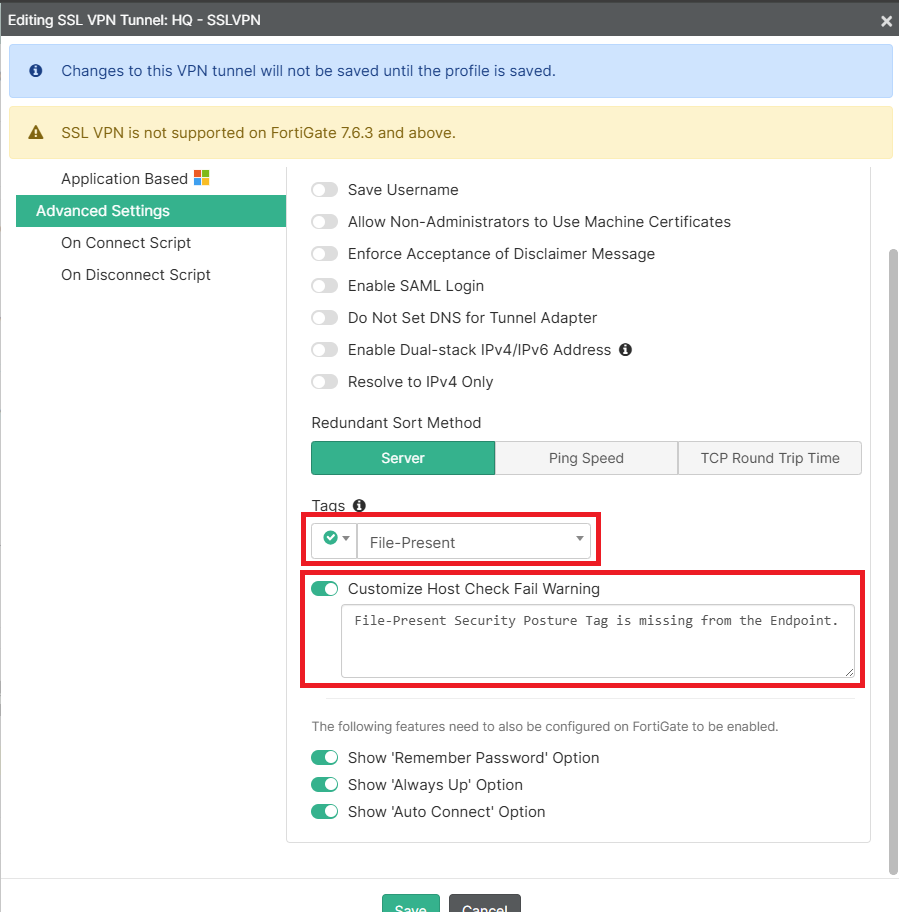The width and height of the screenshot is (899, 912).
Task: Open On Connect Script section
Action: pos(126,243)
